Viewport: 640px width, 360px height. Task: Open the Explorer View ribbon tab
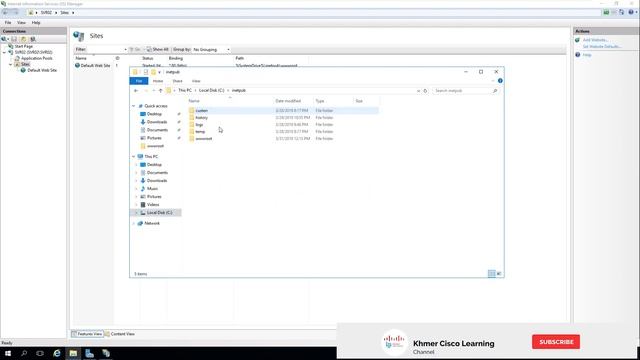click(196, 81)
